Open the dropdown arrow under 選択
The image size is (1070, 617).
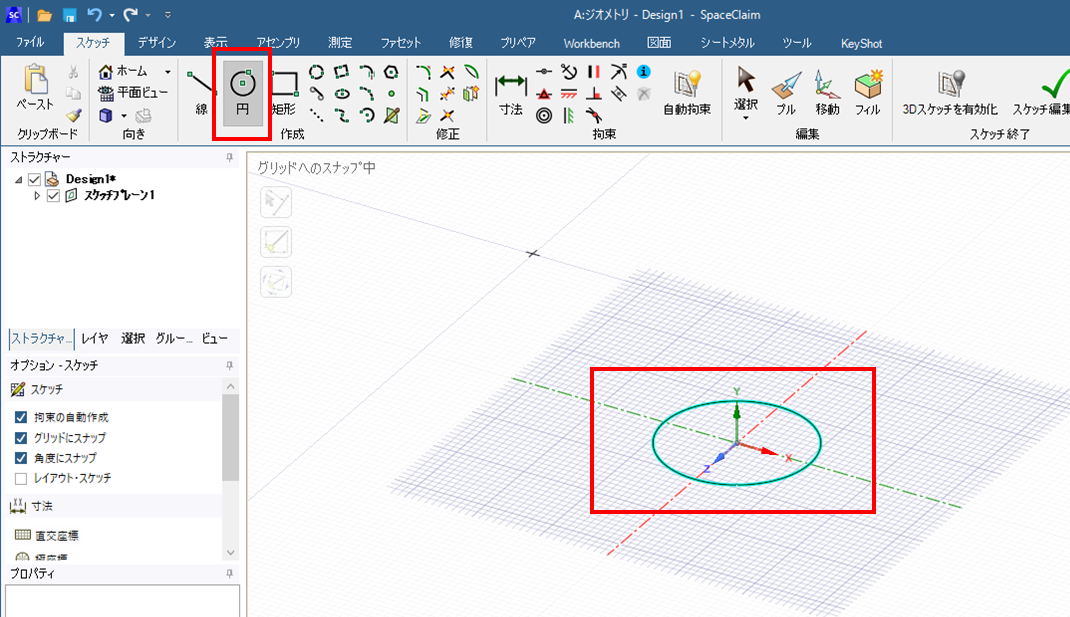(x=745, y=118)
